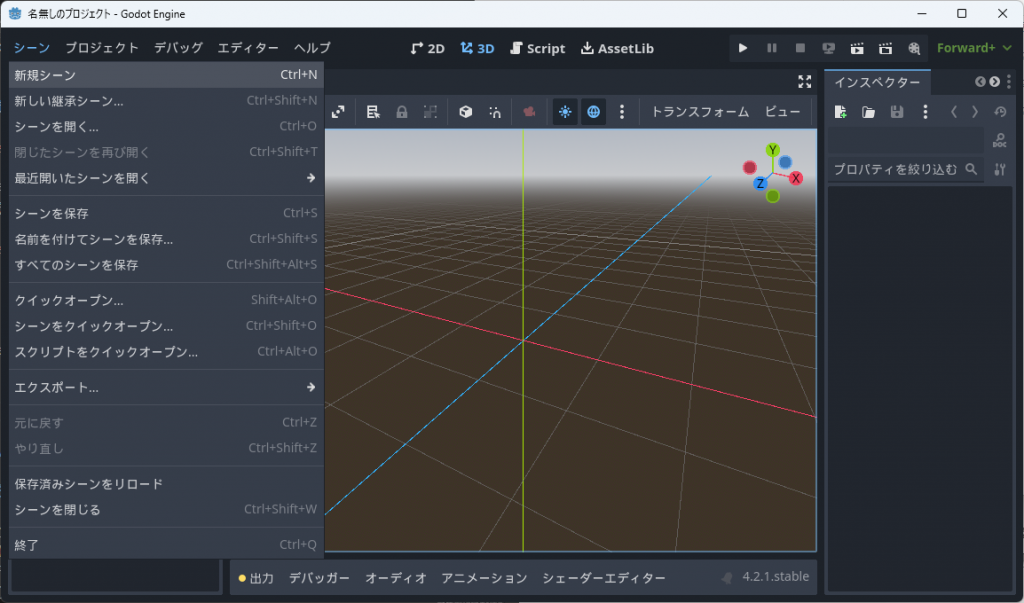Open the Forward+ renderer dropdown
Viewport: 1024px width, 603px height.
(974, 48)
